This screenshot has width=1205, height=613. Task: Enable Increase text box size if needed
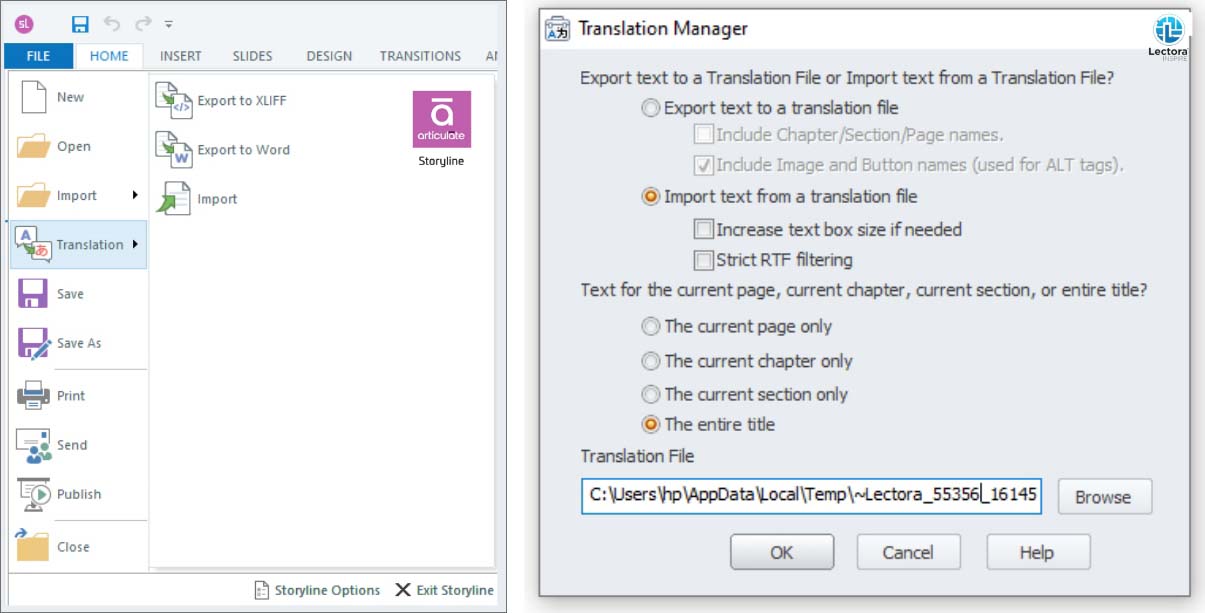pyautogui.click(x=703, y=229)
